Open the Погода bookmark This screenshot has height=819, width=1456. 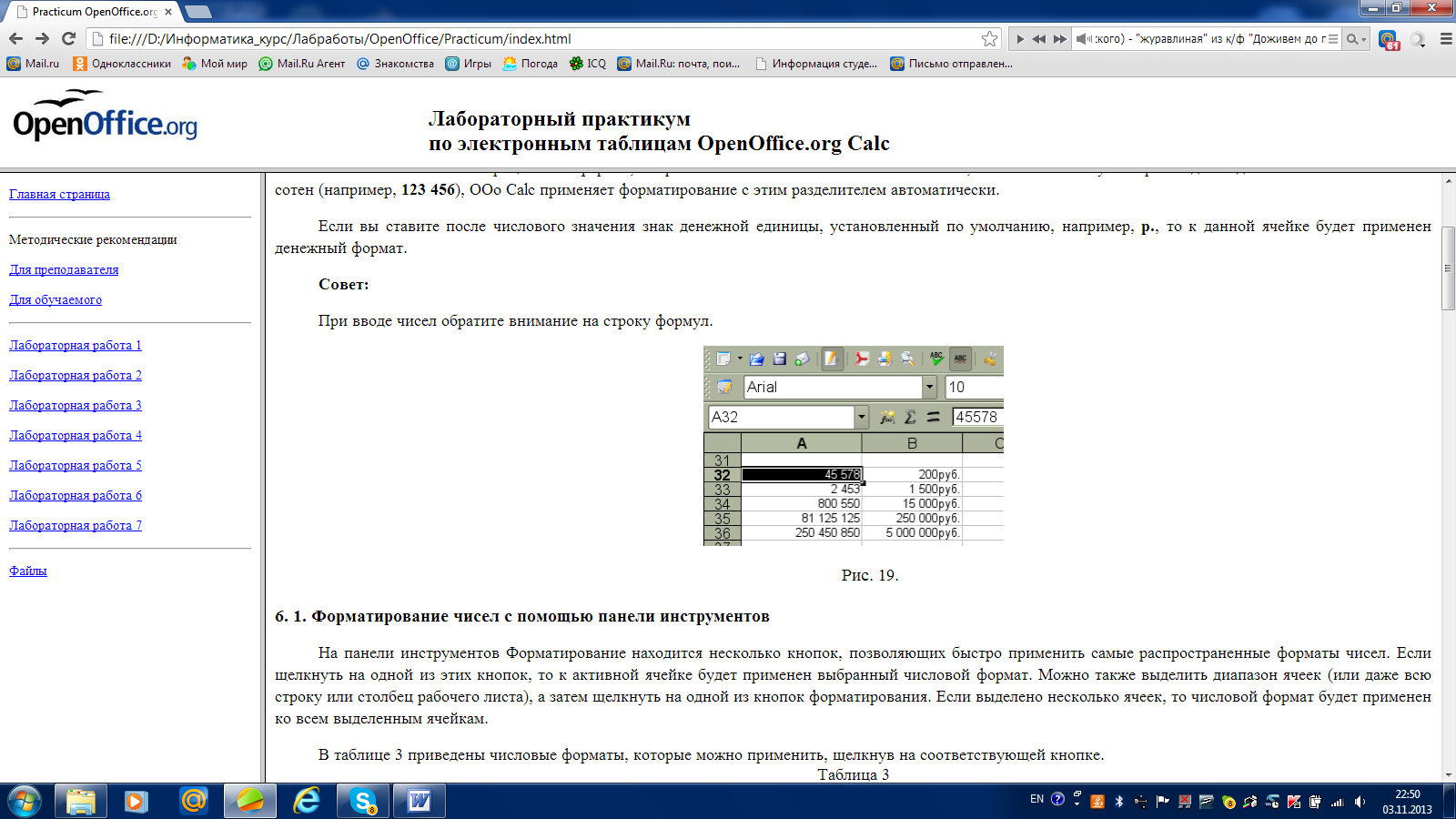pos(531,64)
